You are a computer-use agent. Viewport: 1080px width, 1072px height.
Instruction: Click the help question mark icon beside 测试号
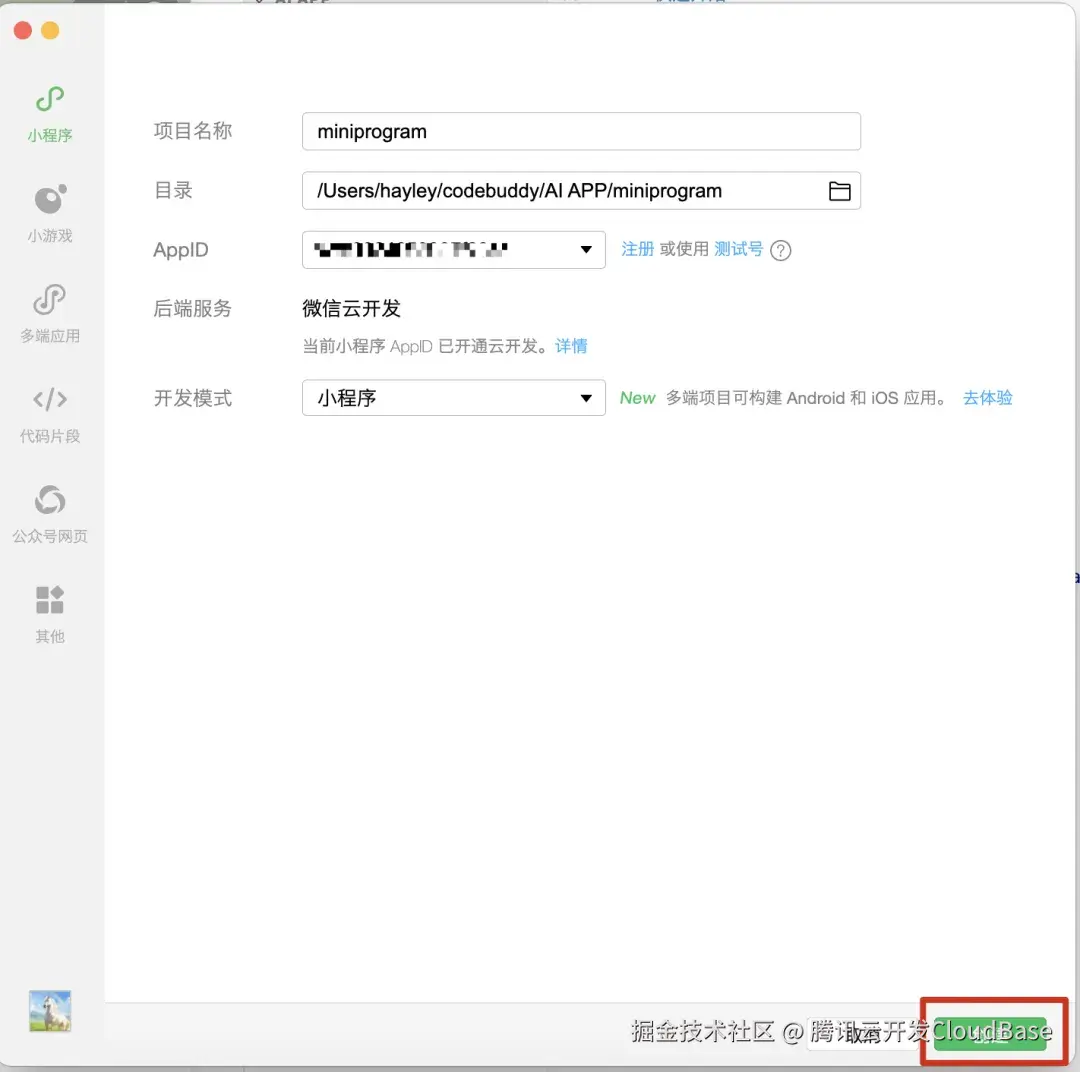coord(781,250)
